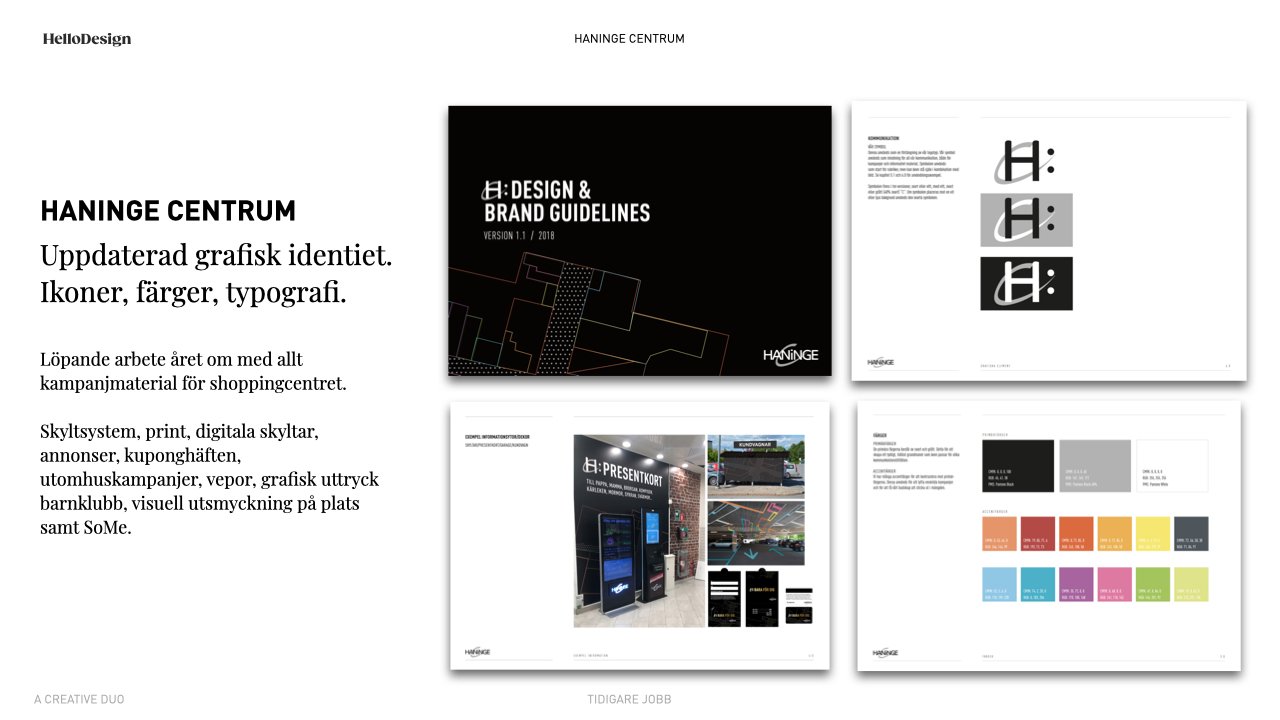Click the footer text 'TIDIGARE JOBB'
The height and width of the screenshot is (720, 1280).
tap(629, 699)
